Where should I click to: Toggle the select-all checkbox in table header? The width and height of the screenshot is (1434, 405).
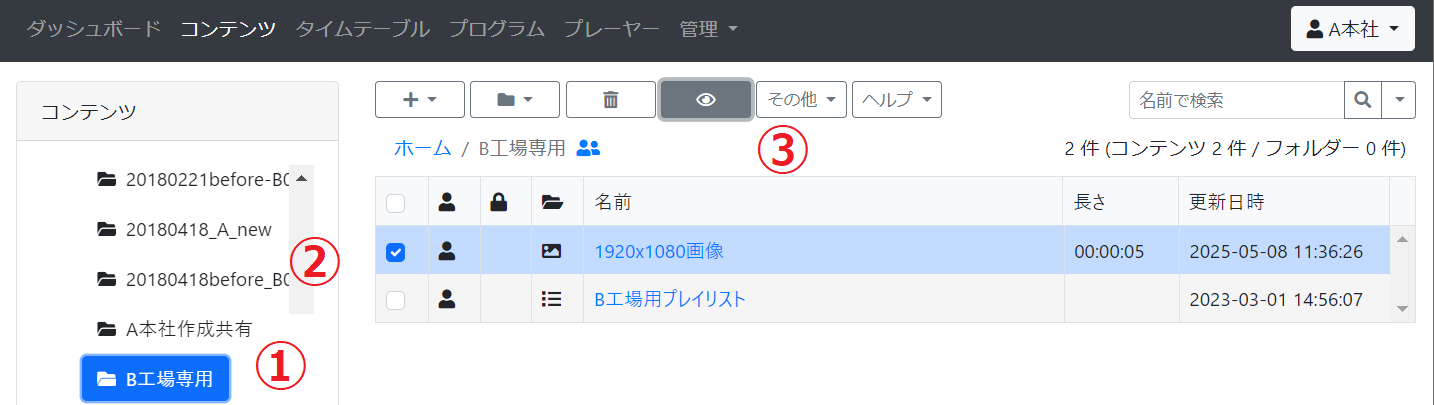[x=395, y=203]
